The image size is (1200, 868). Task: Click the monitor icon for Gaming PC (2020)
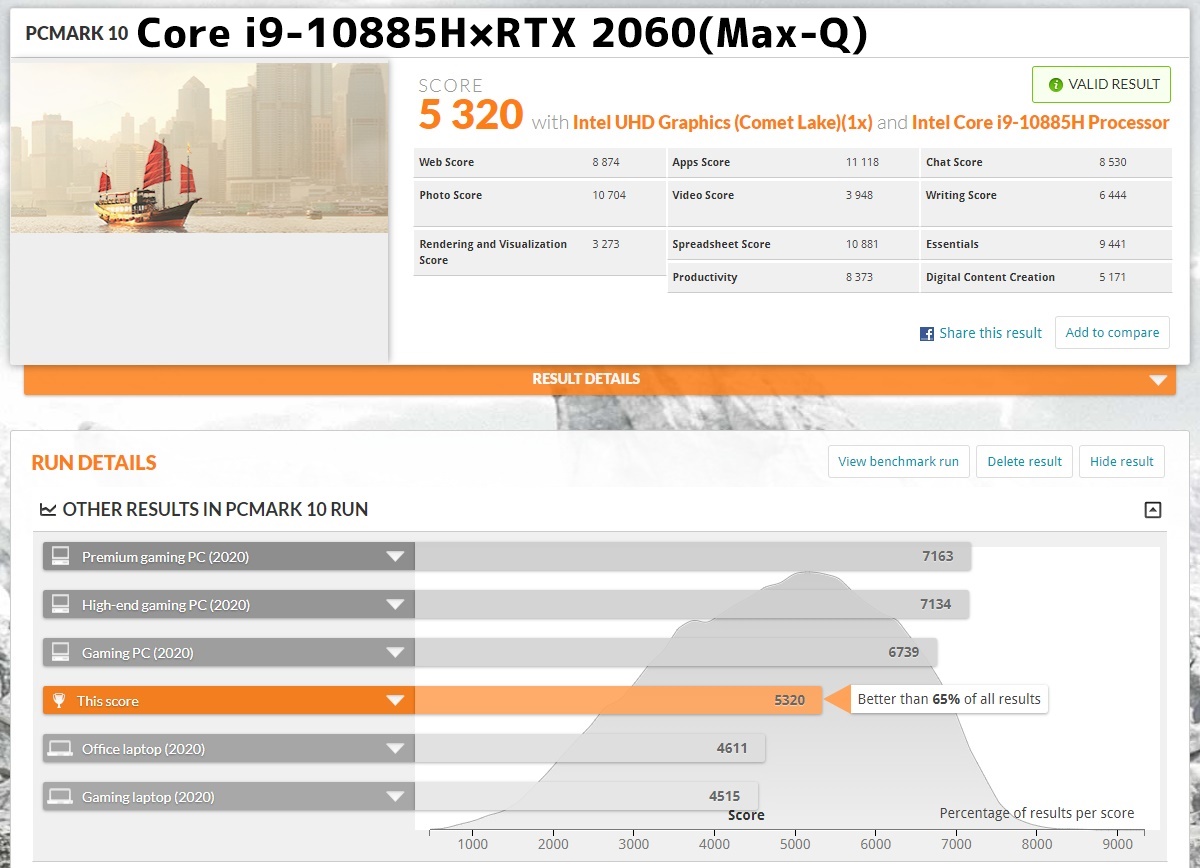[x=61, y=653]
